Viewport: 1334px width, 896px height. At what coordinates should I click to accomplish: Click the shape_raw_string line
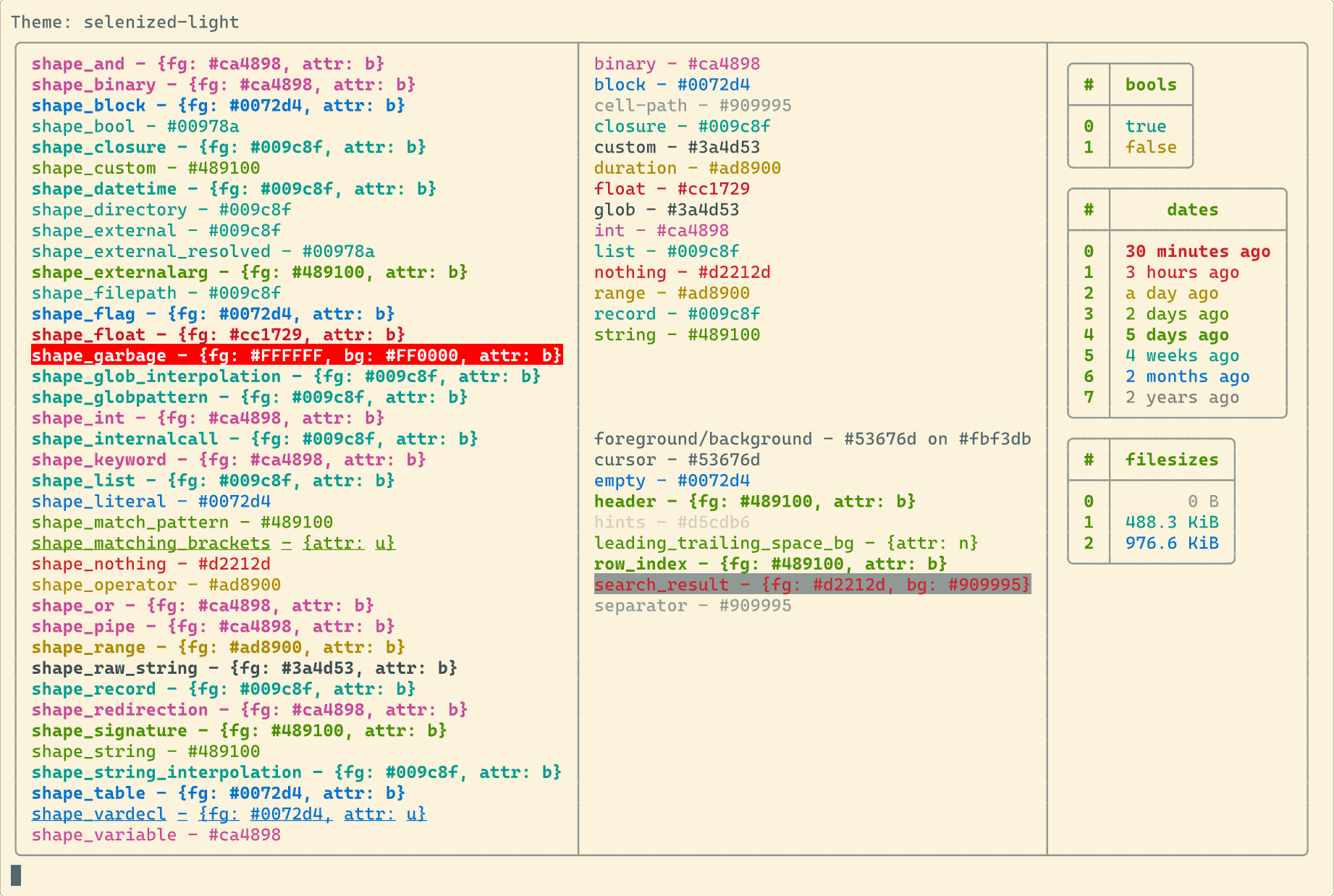pyautogui.click(x=245, y=669)
